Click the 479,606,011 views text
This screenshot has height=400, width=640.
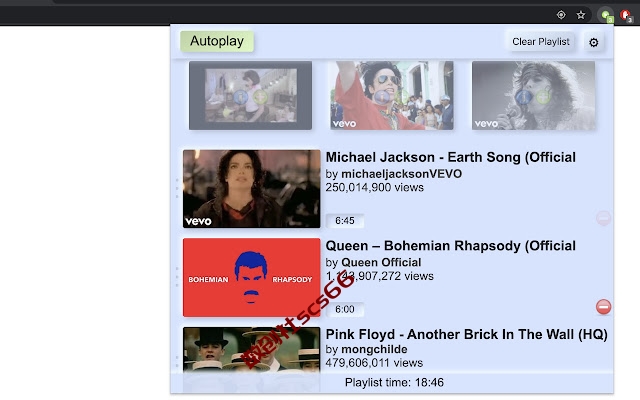coord(374,363)
